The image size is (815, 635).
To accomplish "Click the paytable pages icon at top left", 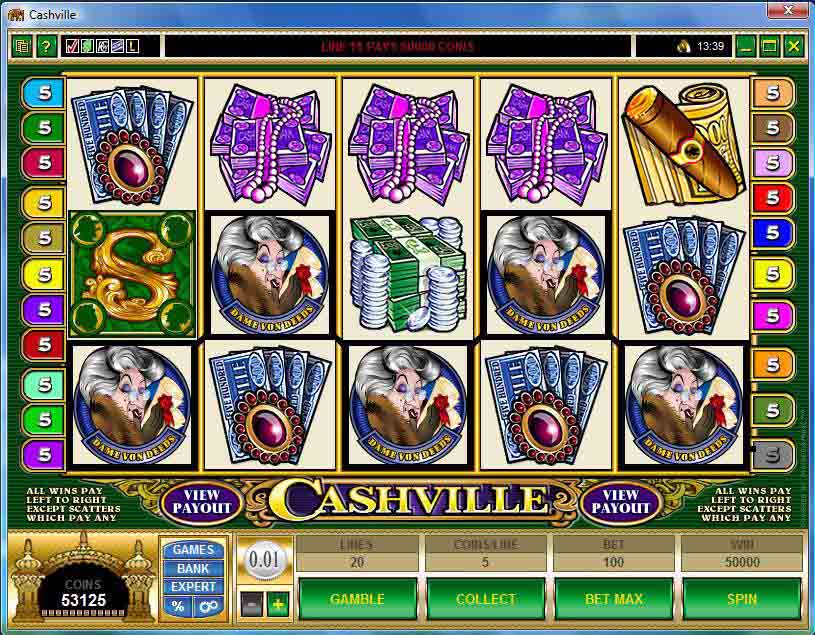I will tap(22, 47).
